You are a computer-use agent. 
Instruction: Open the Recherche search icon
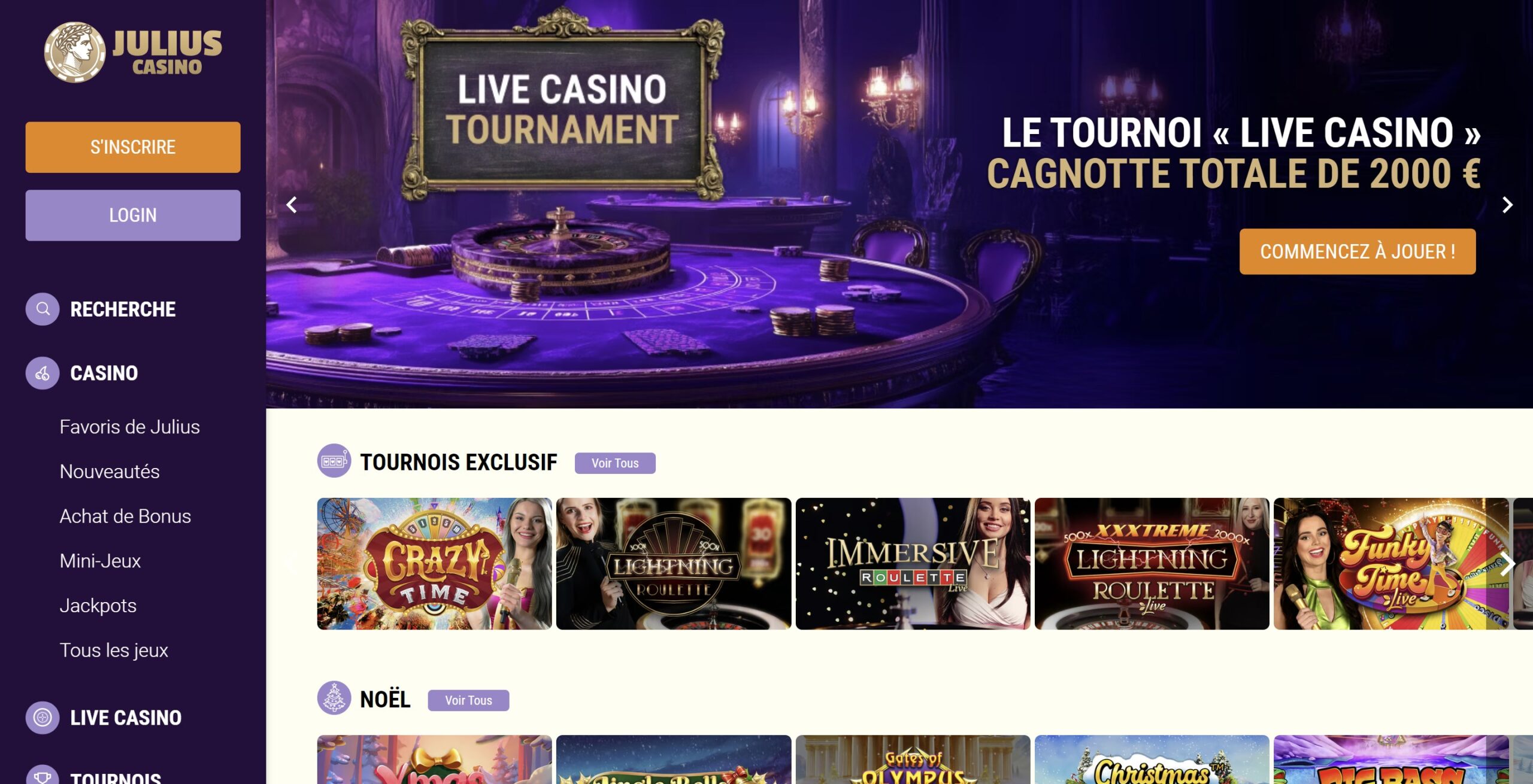coord(43,309)
